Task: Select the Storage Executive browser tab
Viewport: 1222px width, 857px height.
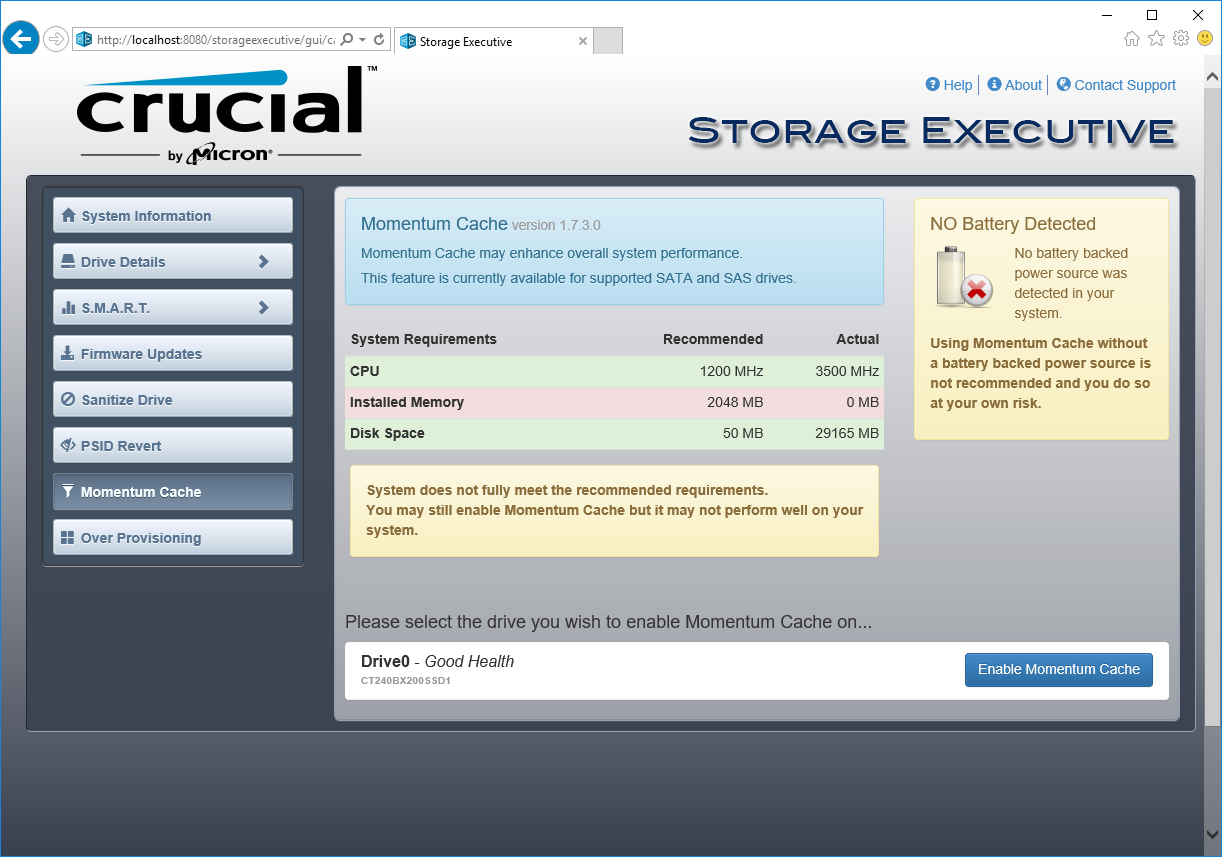Action: pyautogui.click(x=493, y=41)
